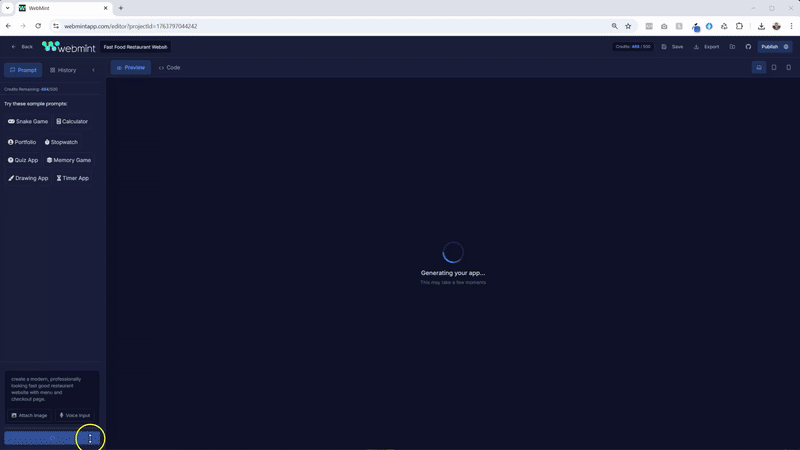This screenshot has height=450, width=800.
Task: Open Chrome's three-dot menu
Action: pyautogui.click(x=790, y=26)
